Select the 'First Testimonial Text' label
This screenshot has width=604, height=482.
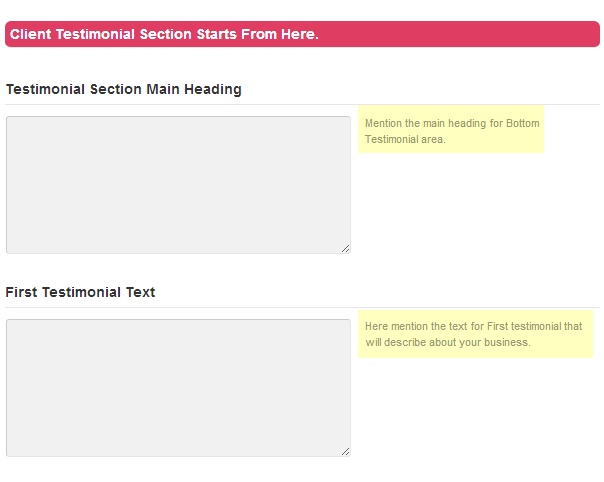tap(80, 292)
